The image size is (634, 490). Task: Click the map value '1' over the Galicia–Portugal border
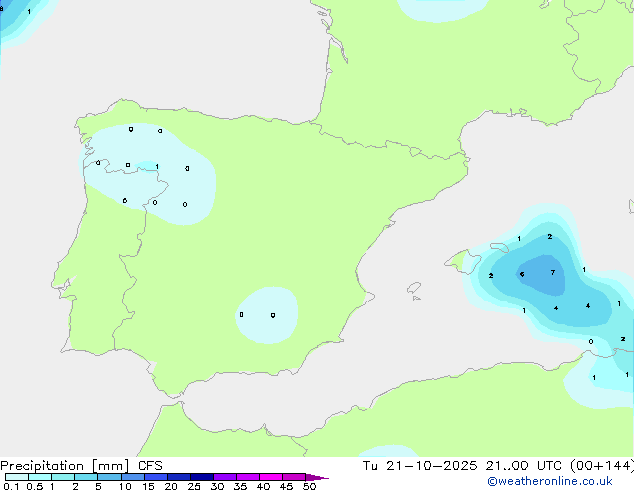(x=157, y=167)
